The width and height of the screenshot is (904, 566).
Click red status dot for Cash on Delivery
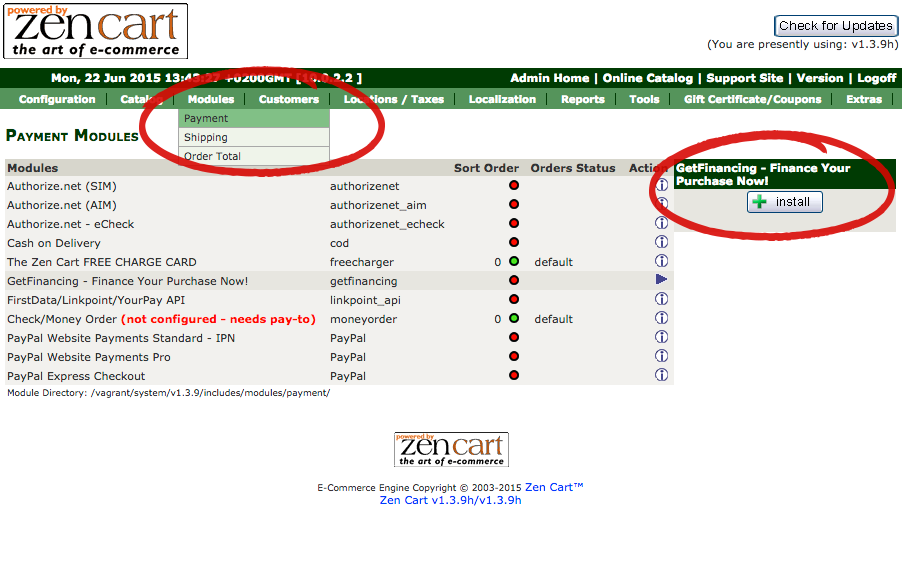pyautogui.click(x=514, y=242)
